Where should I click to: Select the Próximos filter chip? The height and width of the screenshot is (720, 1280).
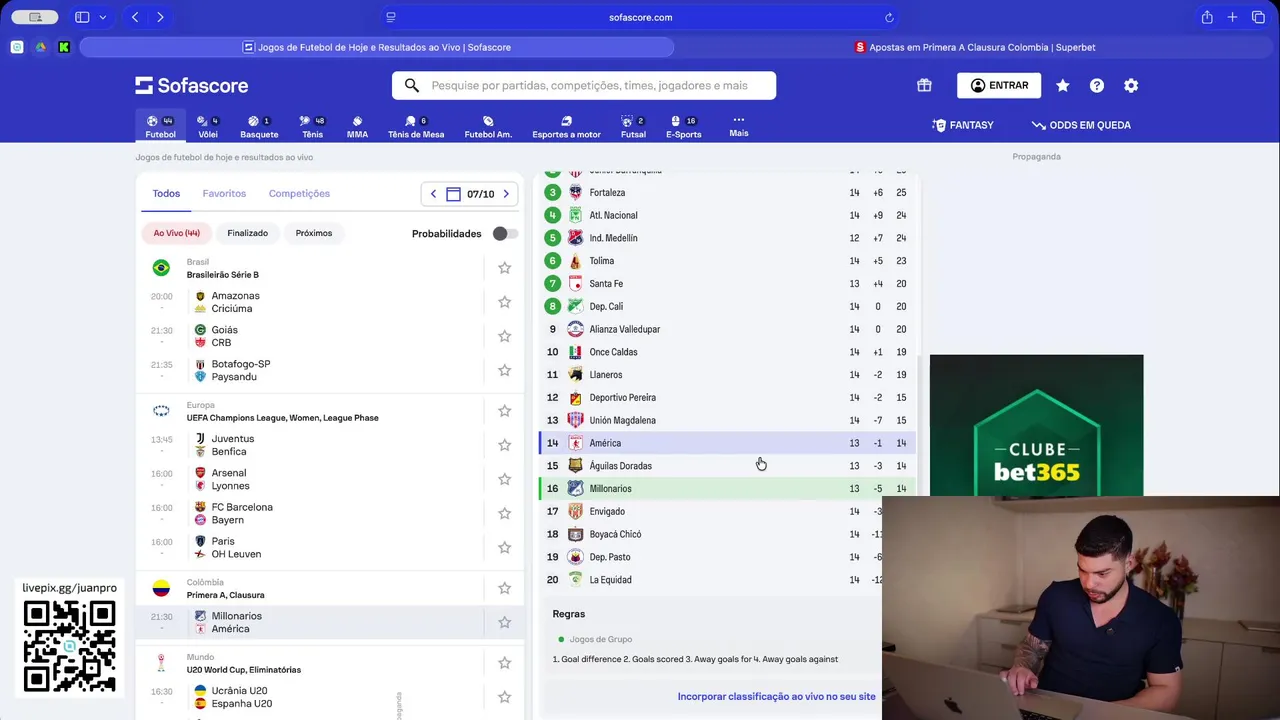click(313, 233)
